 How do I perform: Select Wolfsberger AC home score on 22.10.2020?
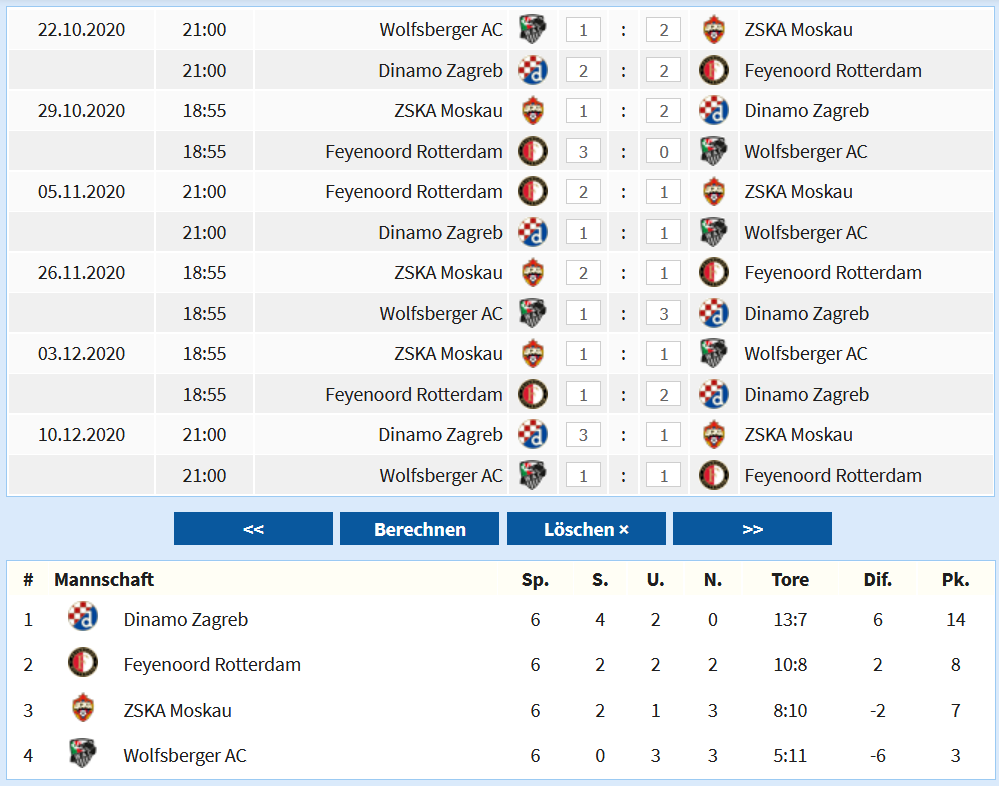coord(583,30)
